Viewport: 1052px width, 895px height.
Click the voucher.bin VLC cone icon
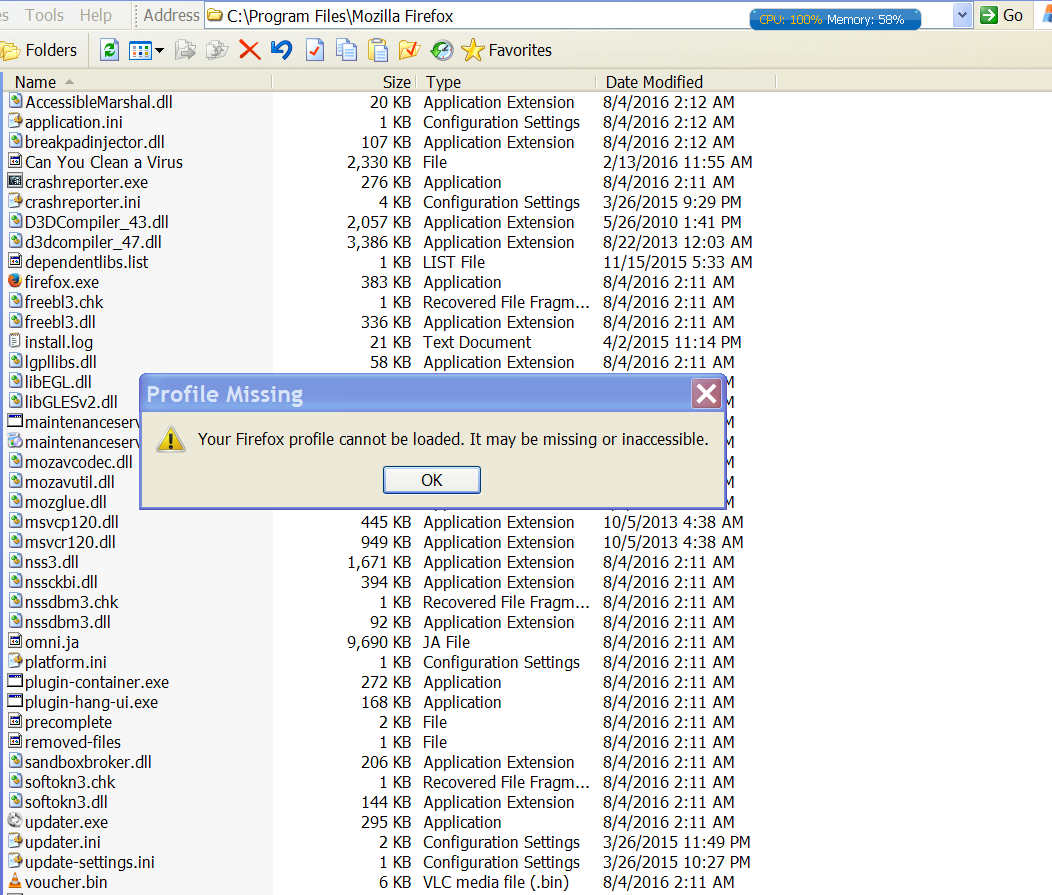pos(15,881)
